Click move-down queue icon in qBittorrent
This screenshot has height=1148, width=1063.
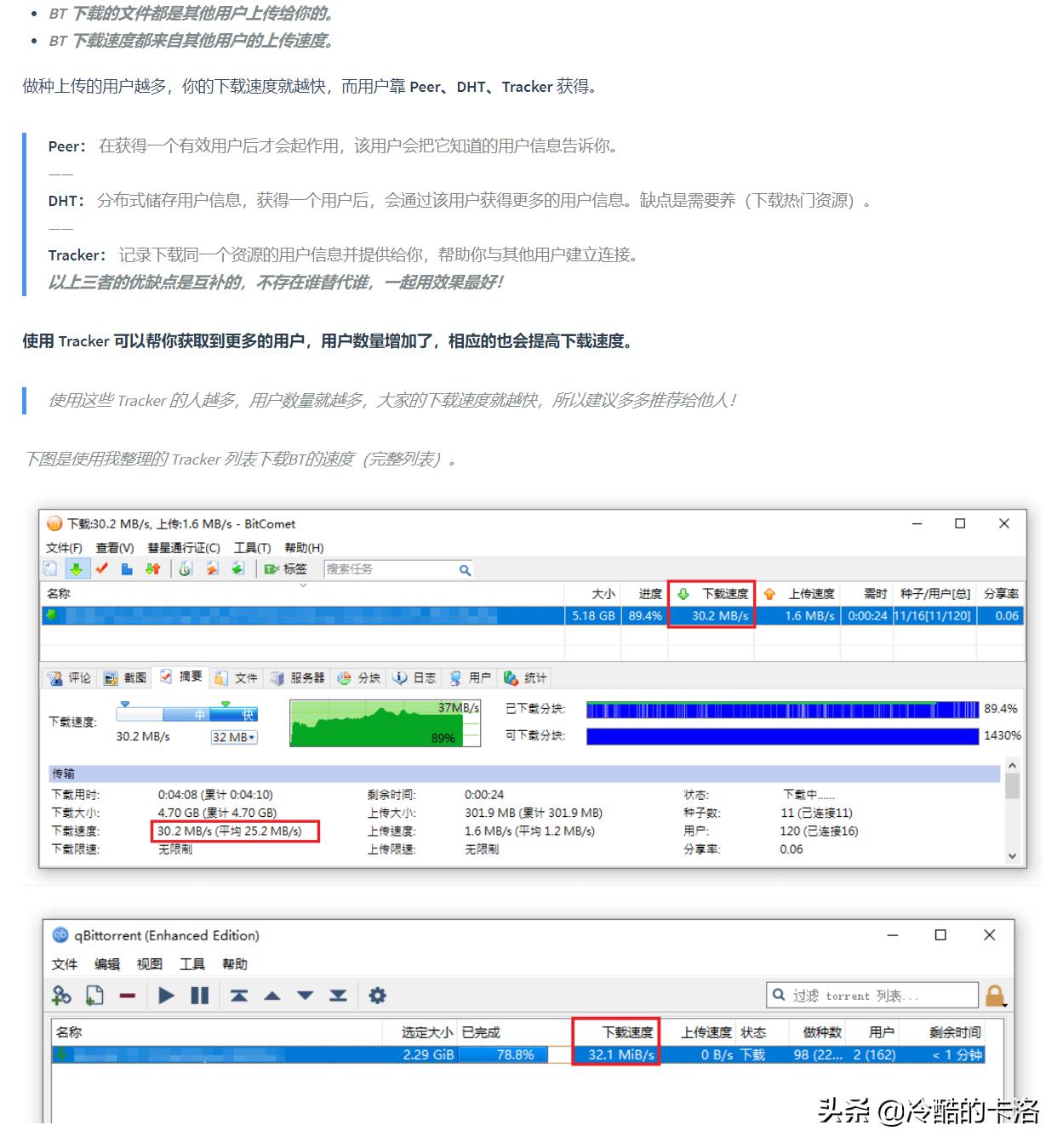coord(306,996)
